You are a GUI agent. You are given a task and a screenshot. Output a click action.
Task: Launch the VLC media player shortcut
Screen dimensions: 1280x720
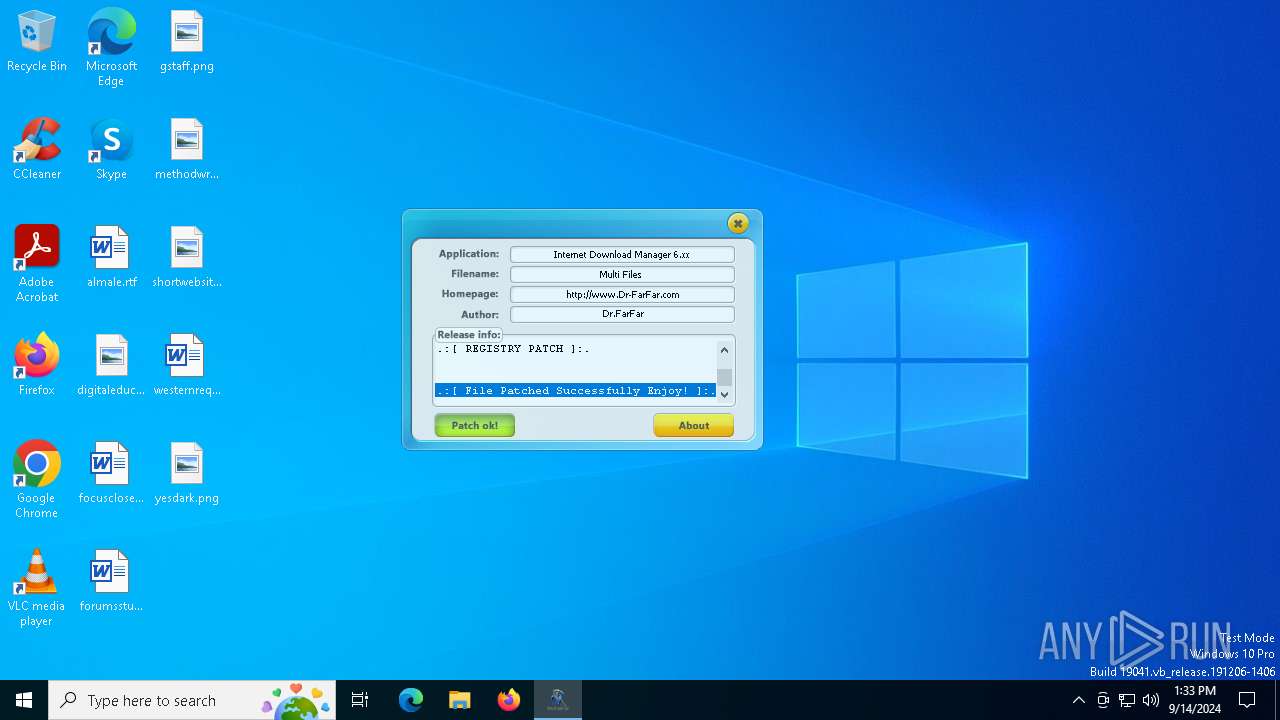coord(37,588)
